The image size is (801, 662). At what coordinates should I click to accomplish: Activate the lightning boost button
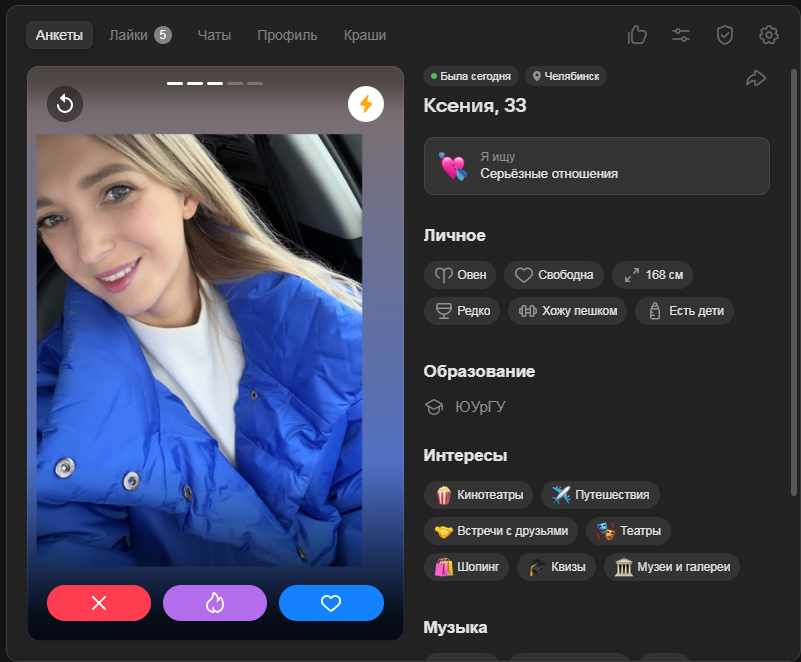click(366, 104)
